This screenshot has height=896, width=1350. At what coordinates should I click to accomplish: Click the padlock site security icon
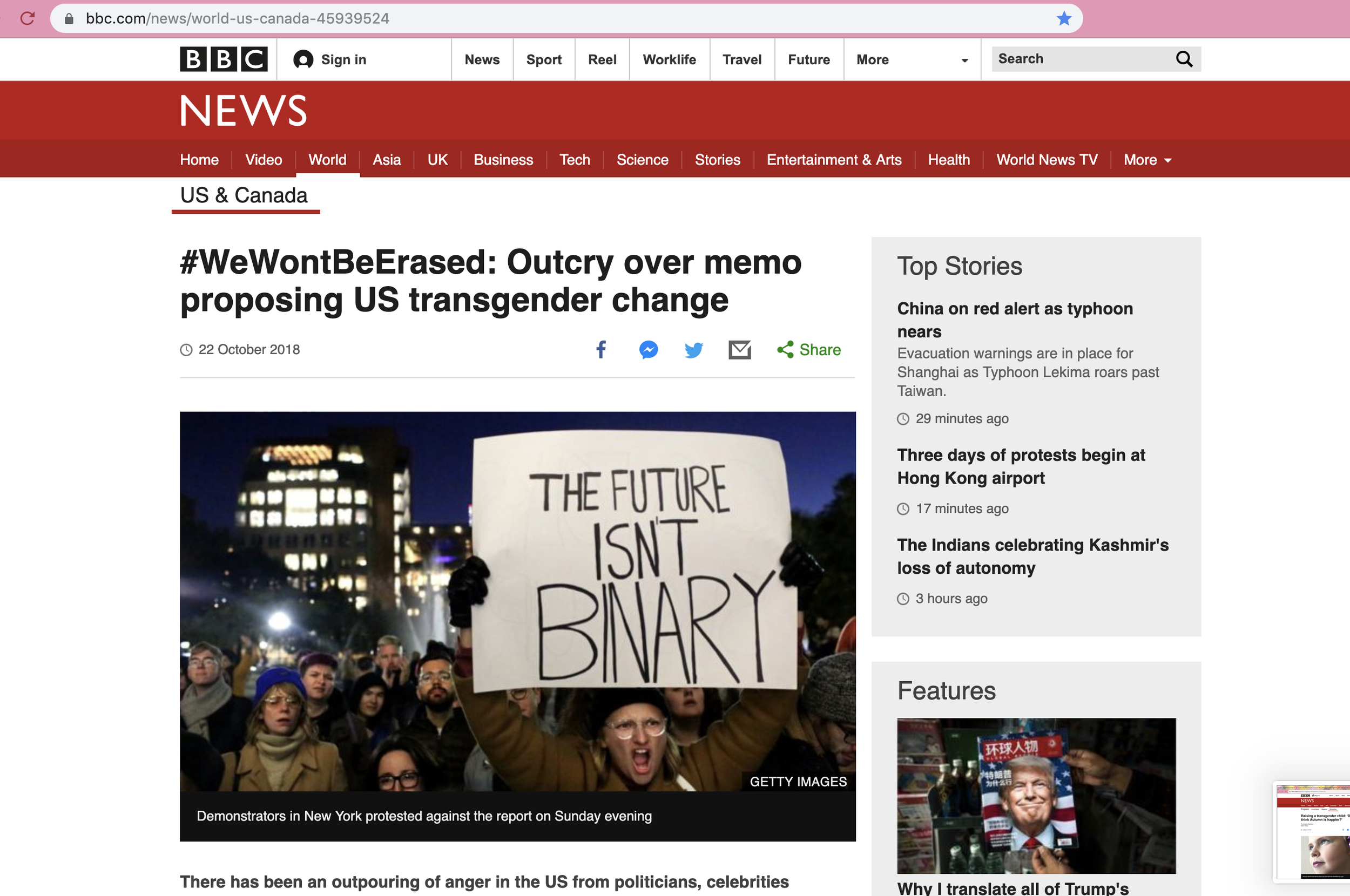[x=69, y=19]
